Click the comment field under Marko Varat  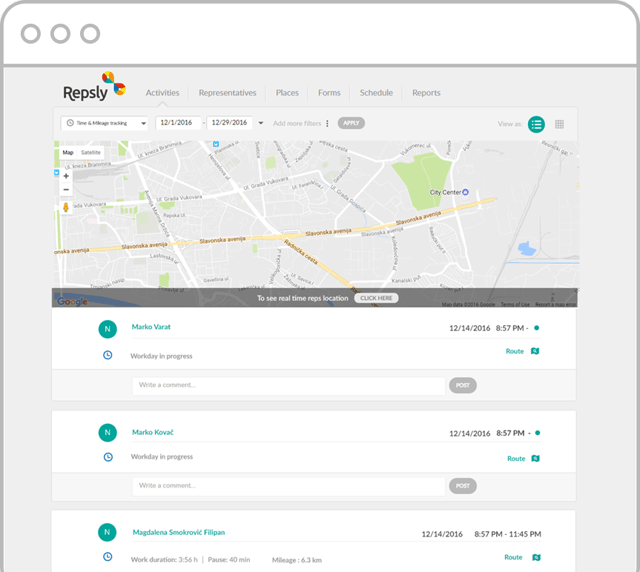289,385
